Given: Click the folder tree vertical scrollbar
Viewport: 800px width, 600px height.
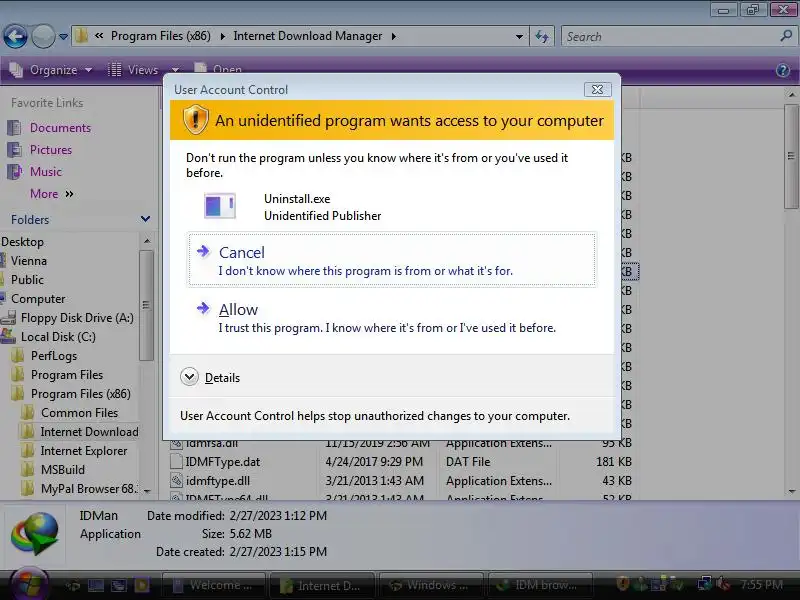Looking at the screenshot, I should (146, 305).
